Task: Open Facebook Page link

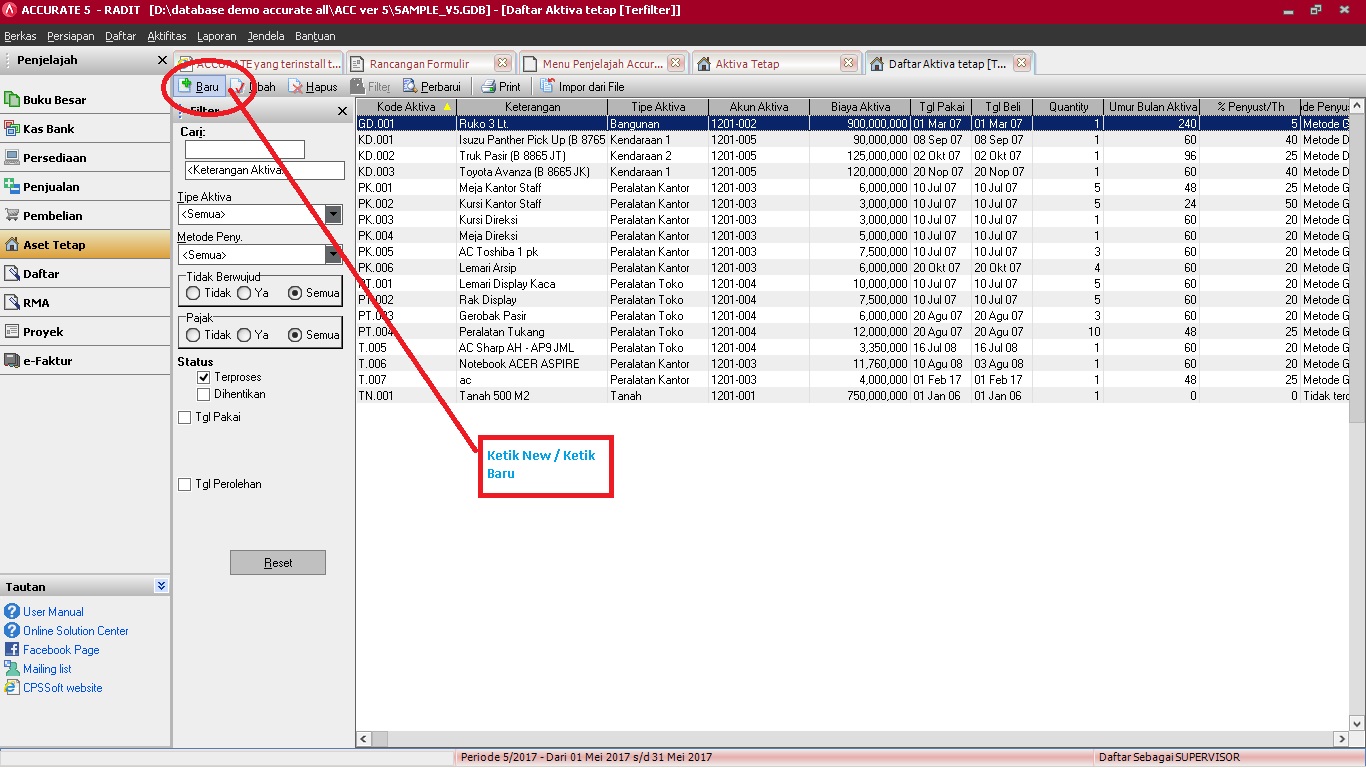Action: point(61,650)
